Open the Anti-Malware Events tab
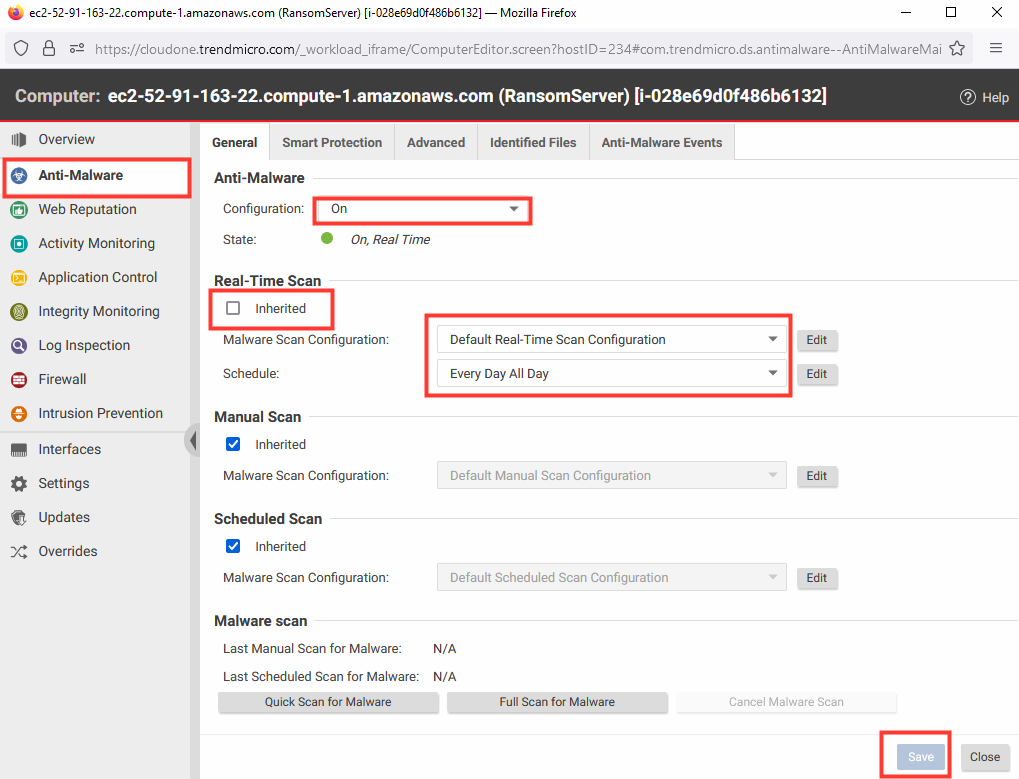This screenshot has width=1019, height=779. tap(662, 142)
